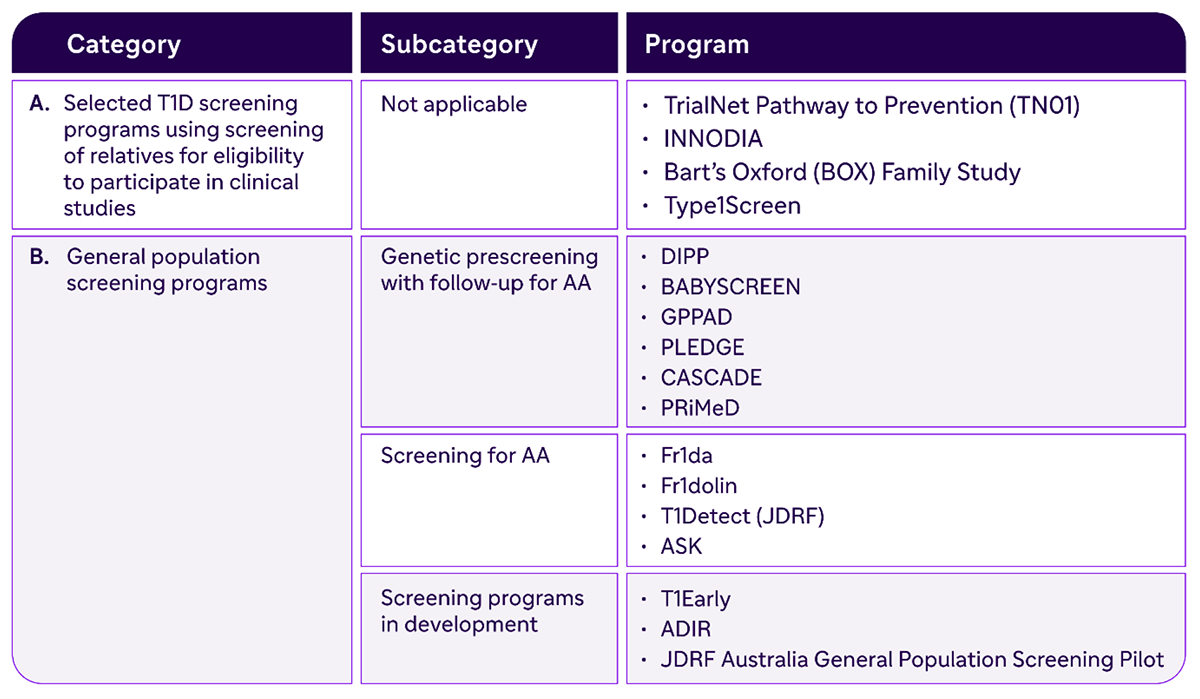Screen dimensions: 1200x699
Task: Click the ASK program entry
Action: tap(682, 546)
